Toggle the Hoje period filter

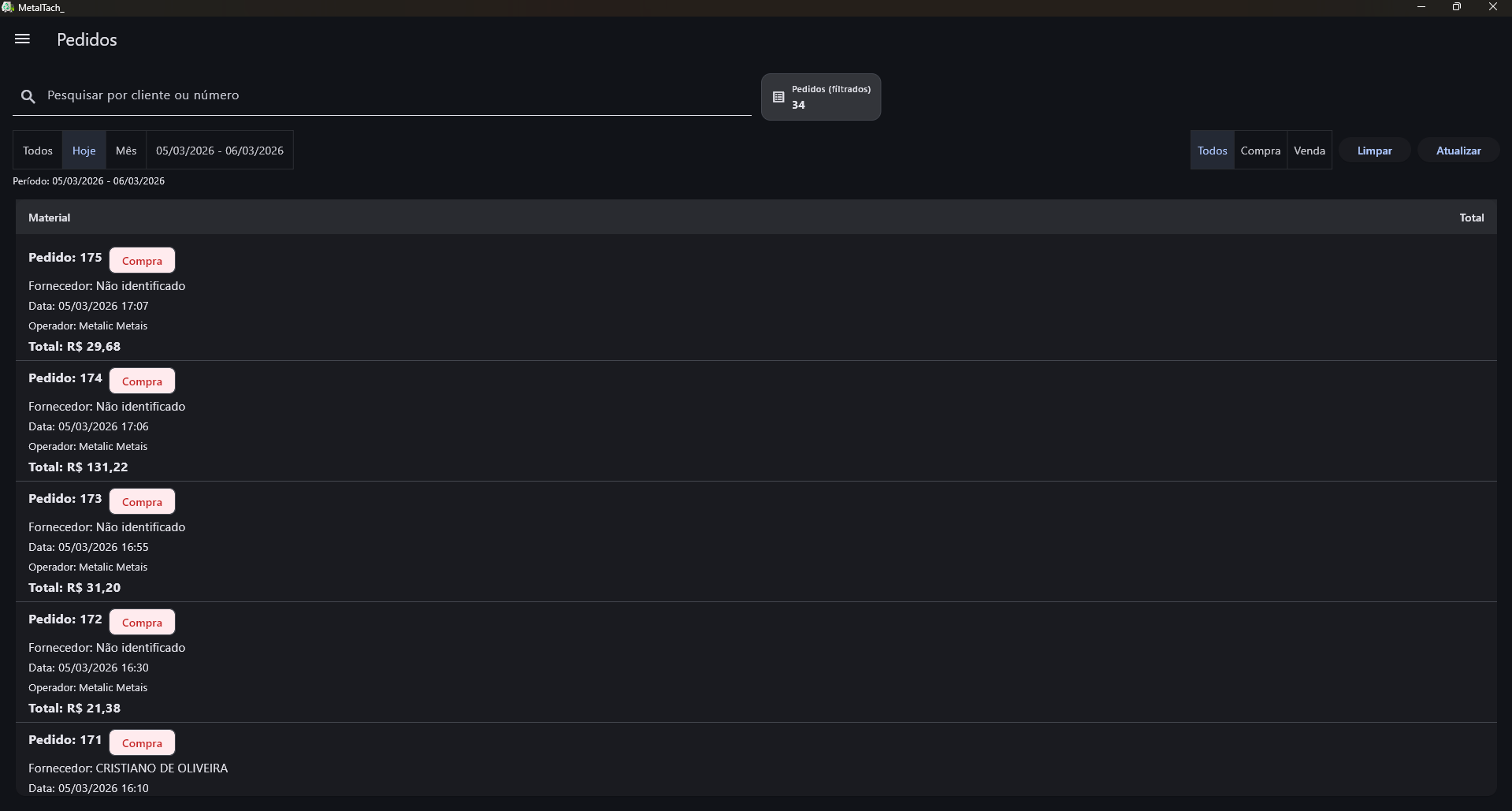84,151
